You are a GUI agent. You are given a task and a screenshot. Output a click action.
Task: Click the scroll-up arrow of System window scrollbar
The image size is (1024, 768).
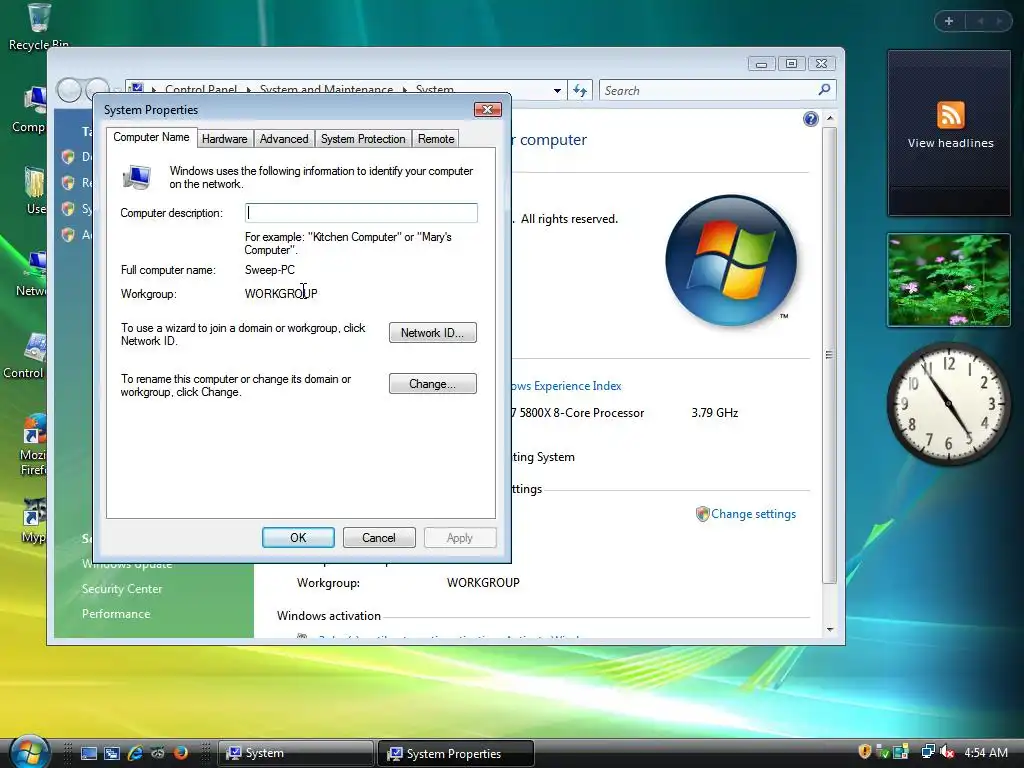pyautogui.click(x=829, y=118)
